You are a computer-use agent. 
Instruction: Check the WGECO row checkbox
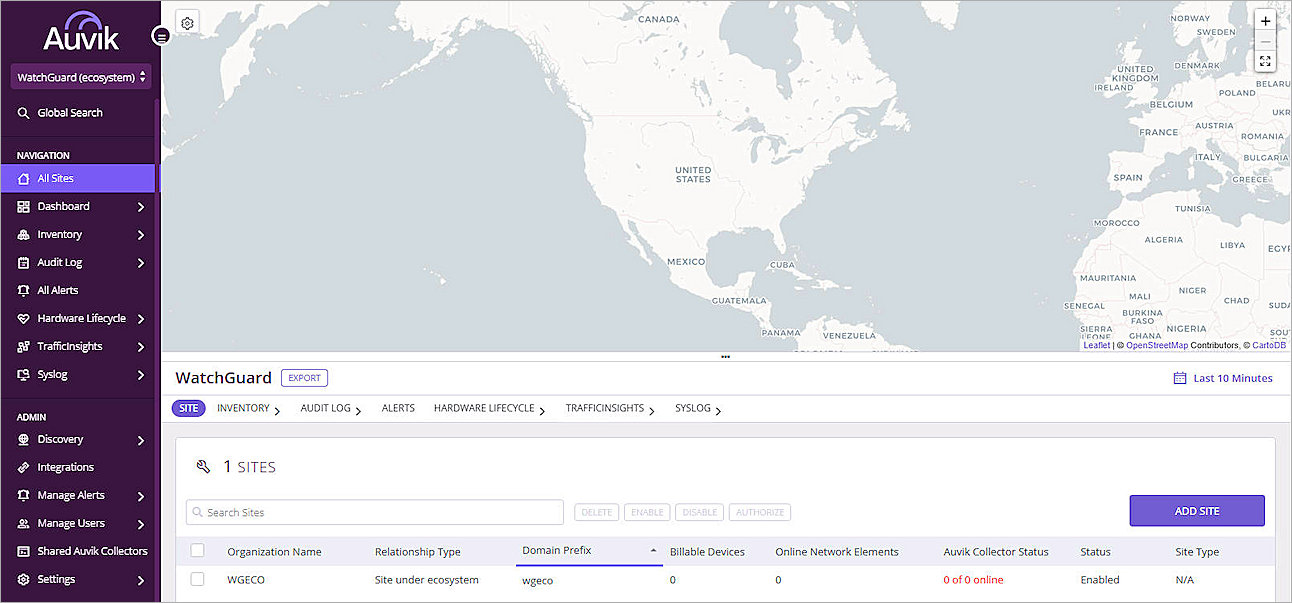[x=197, y=579]
